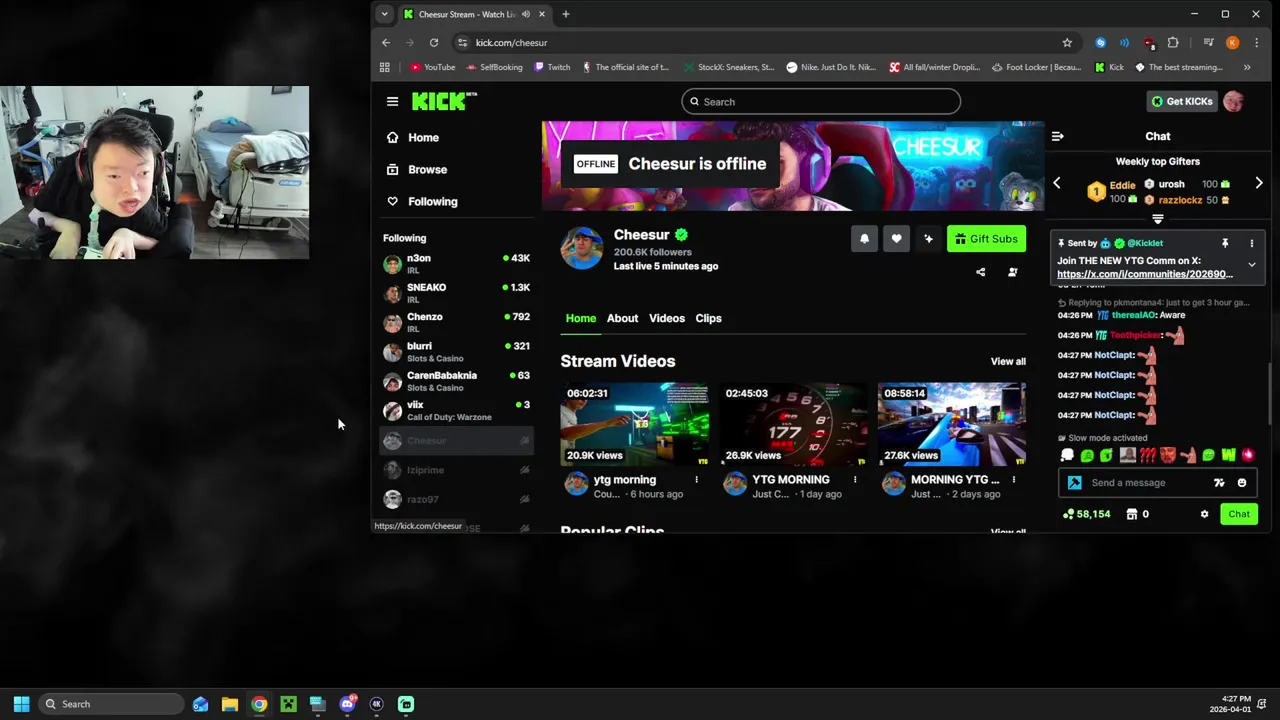This screenshot has height=720, width=1280.
Task: Open options for ytg morning video
Action: (x=696, y=480)
